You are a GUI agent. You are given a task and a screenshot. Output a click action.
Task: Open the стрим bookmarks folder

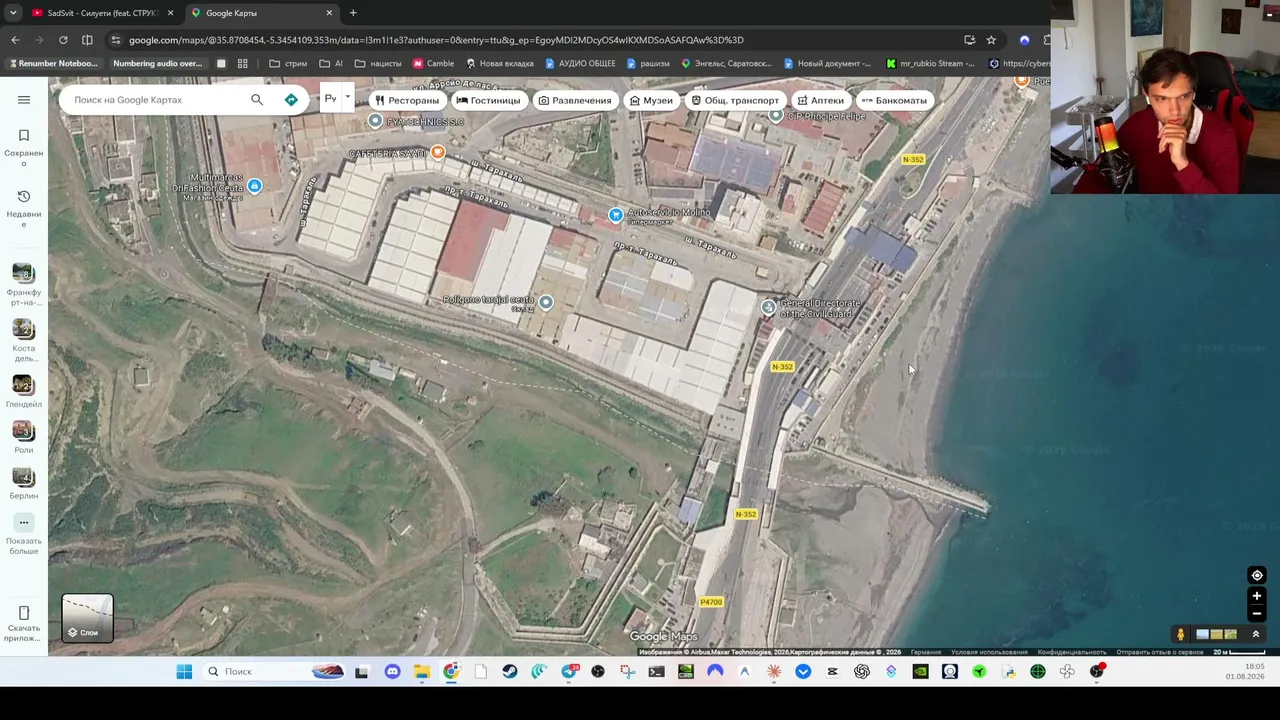(289, 64)
